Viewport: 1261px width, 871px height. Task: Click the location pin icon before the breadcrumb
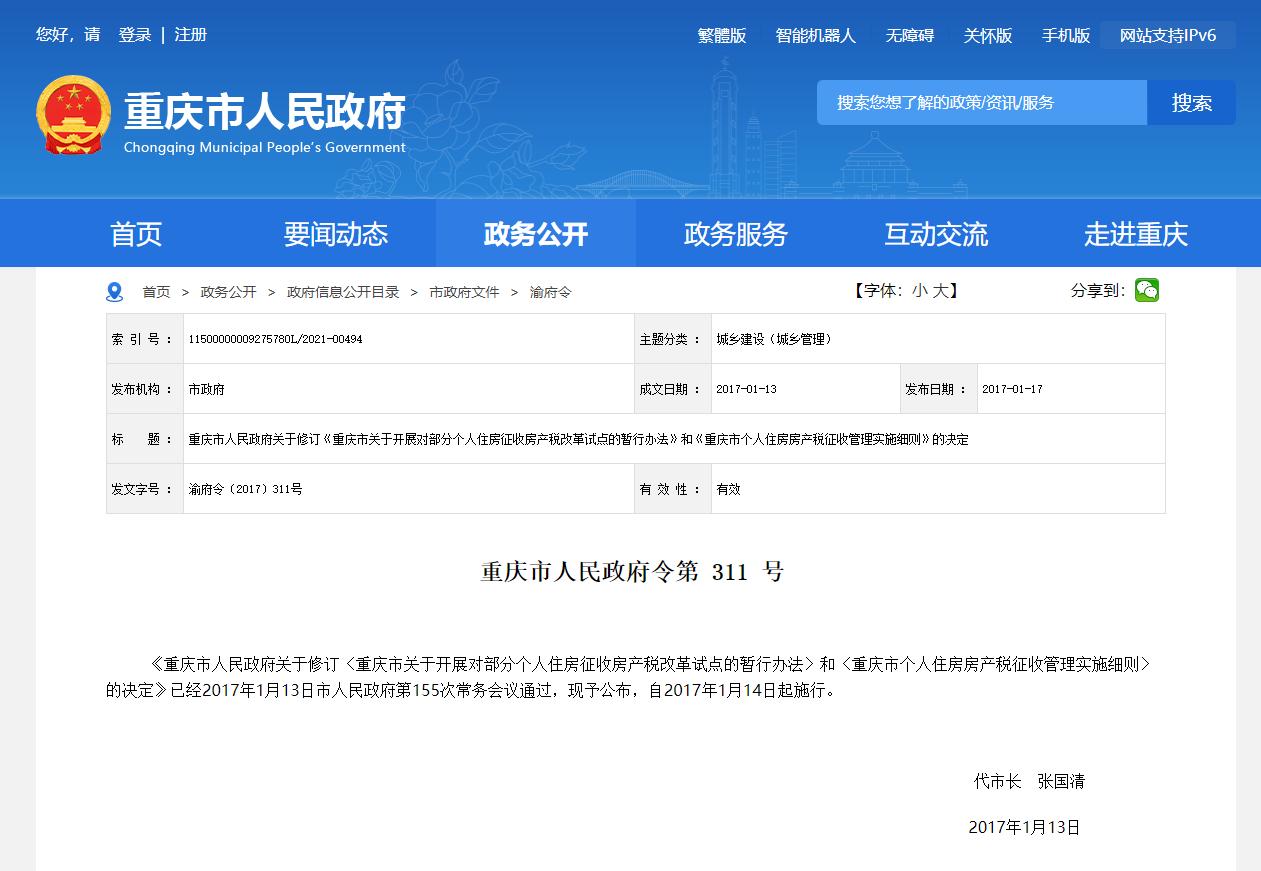point(113,291)
